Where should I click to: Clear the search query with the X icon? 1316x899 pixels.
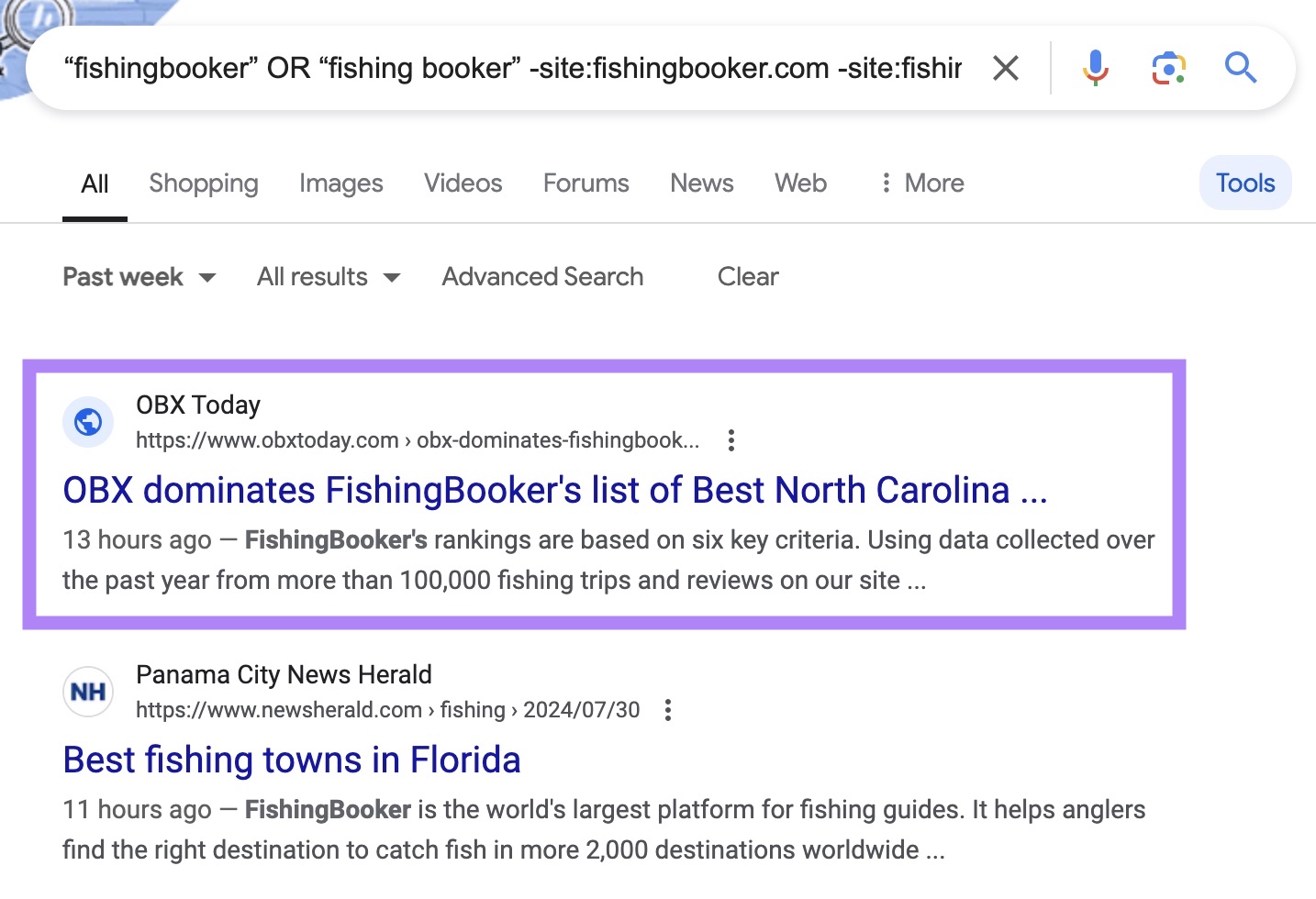pyautogui.click(x=1006, y=67)
